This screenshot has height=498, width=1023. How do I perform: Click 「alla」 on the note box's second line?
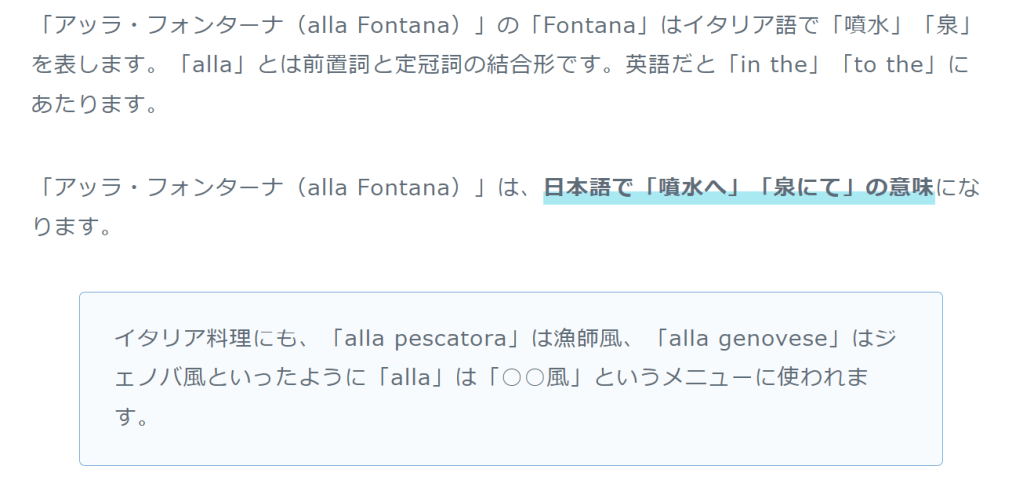point(407,378)
